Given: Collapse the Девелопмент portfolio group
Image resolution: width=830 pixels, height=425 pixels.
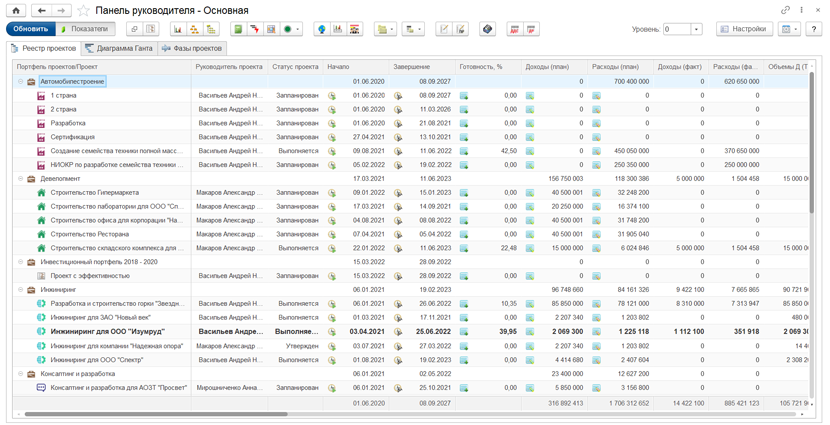Looking at the screenshot, I should pos(21,179).
